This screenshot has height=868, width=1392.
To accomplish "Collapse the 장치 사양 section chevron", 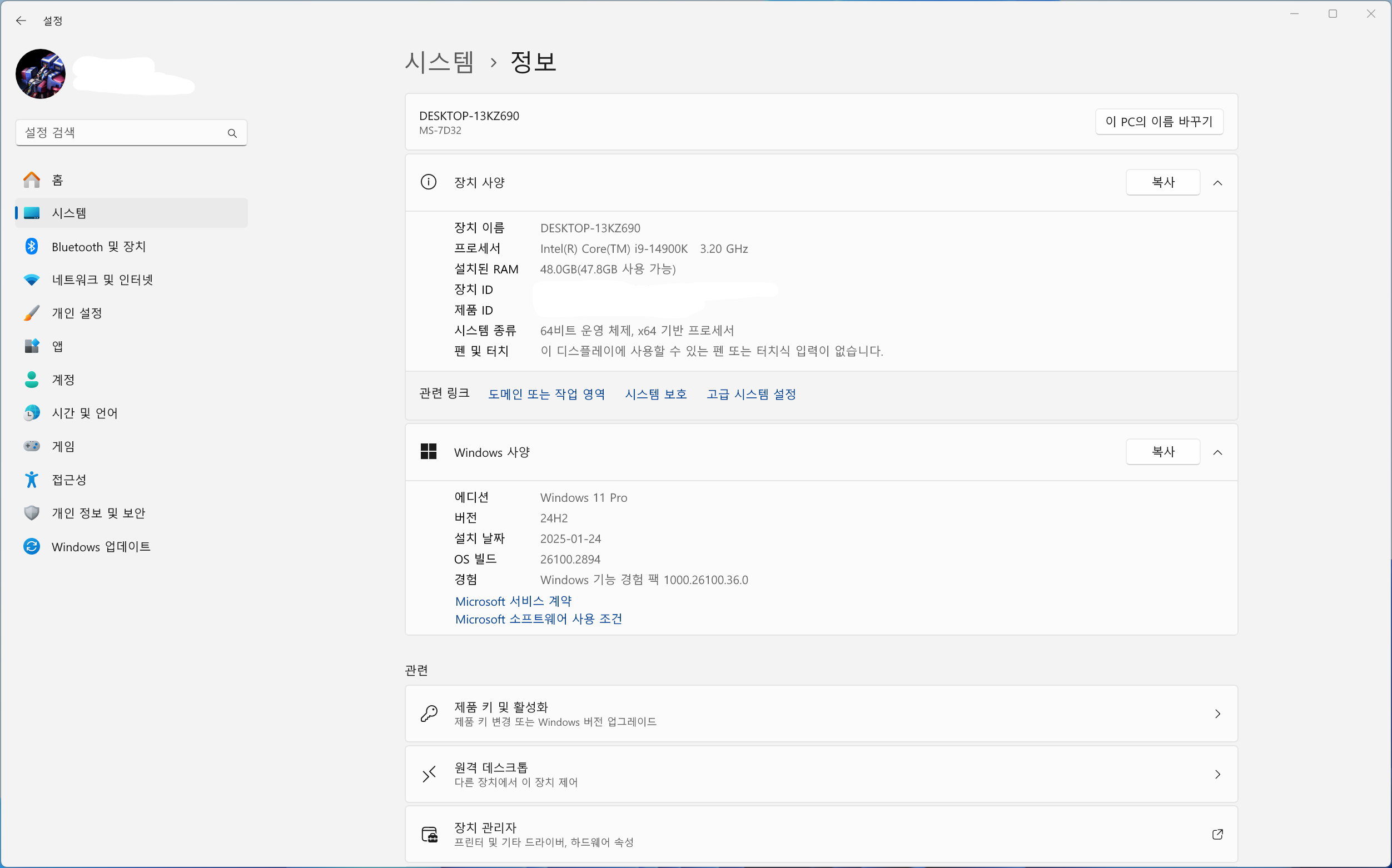I will 1217,183.
